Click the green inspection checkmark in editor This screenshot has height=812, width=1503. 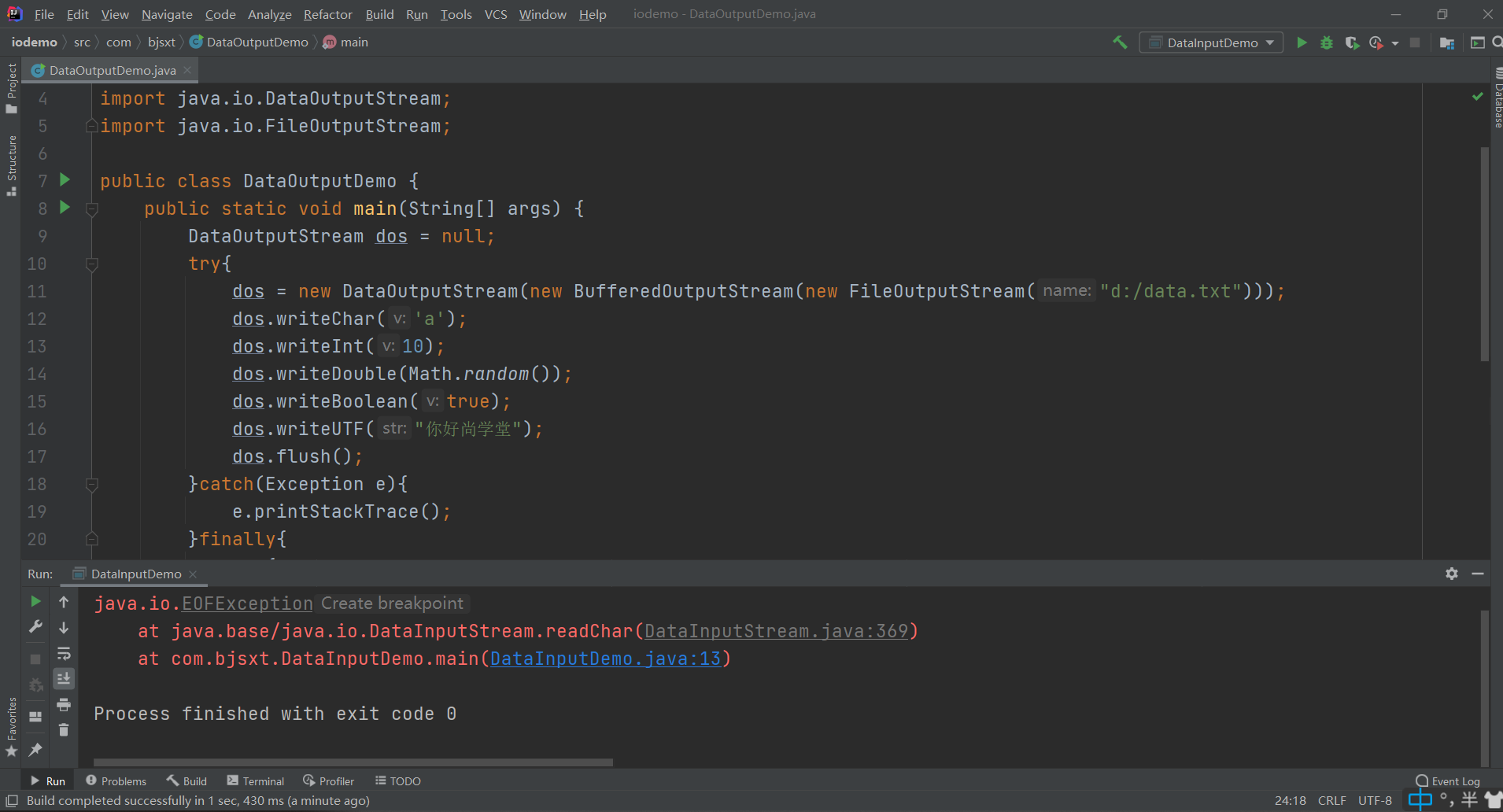click(1477, 96)
